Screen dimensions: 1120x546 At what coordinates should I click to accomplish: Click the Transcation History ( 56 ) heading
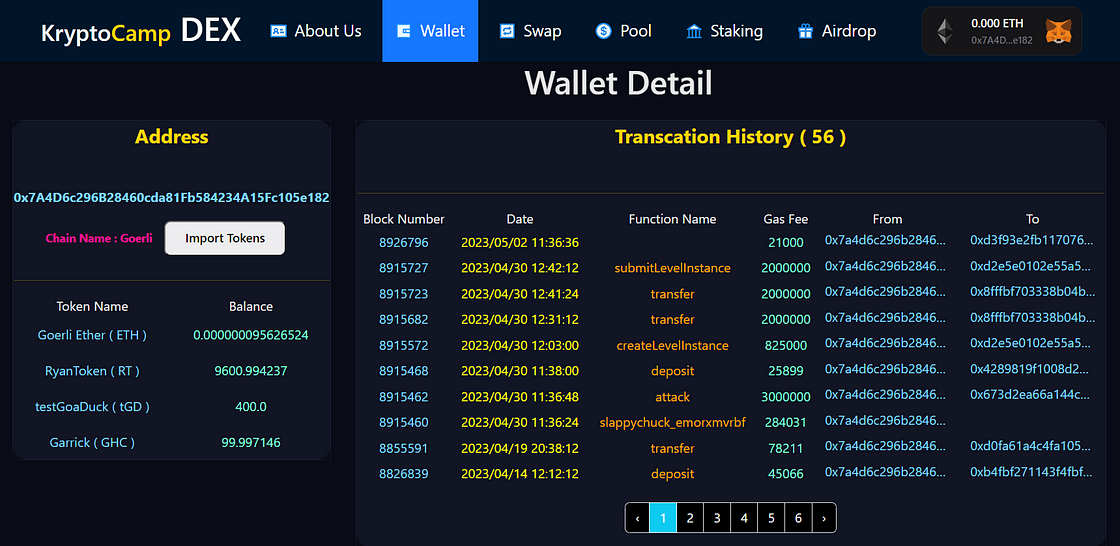[731, 137]
